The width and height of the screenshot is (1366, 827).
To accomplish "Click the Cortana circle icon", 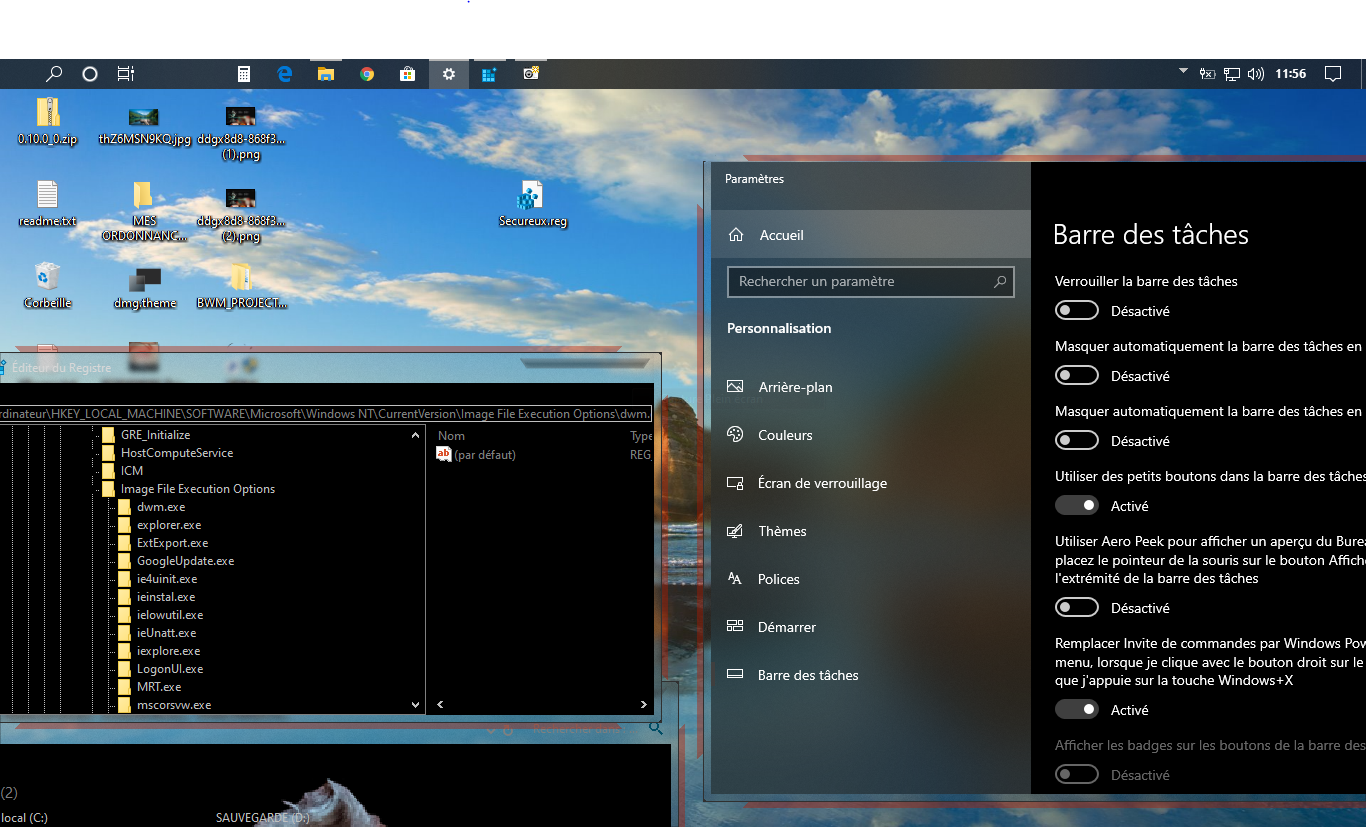I will point(90,74).
